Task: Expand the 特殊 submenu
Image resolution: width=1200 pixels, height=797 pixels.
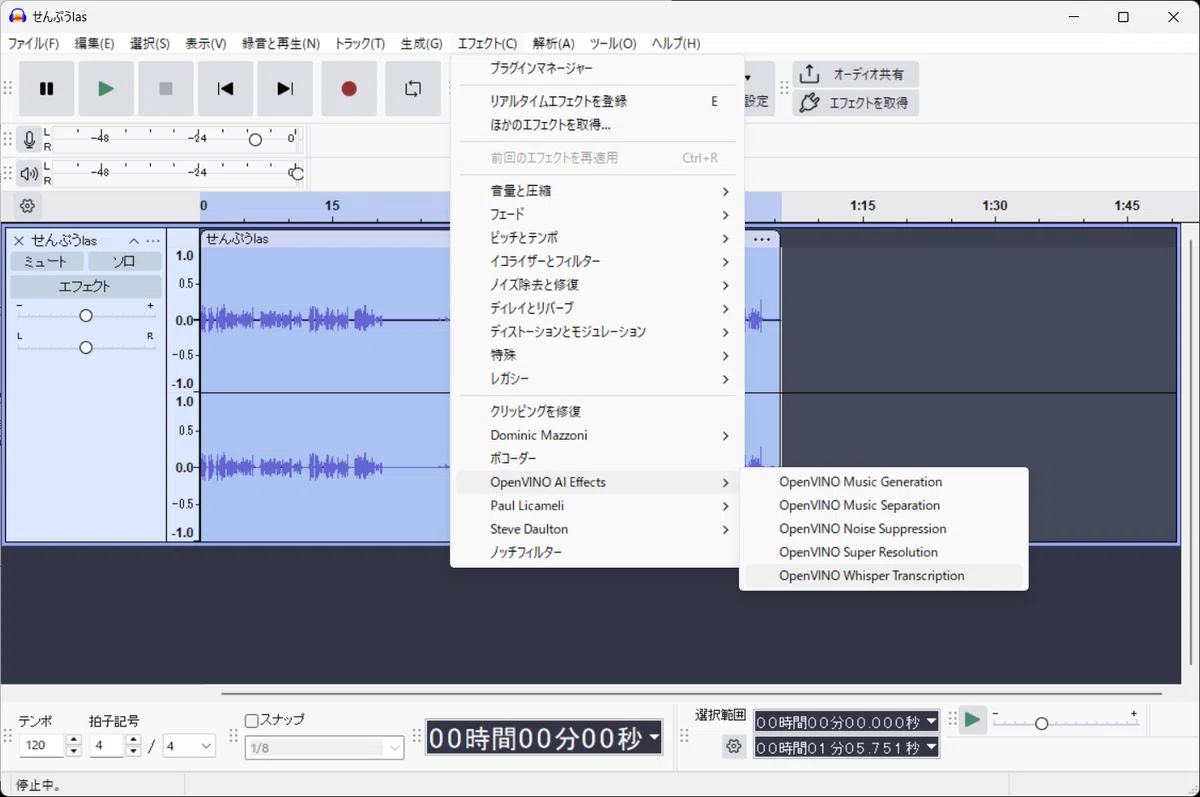Action: [597, 355]
